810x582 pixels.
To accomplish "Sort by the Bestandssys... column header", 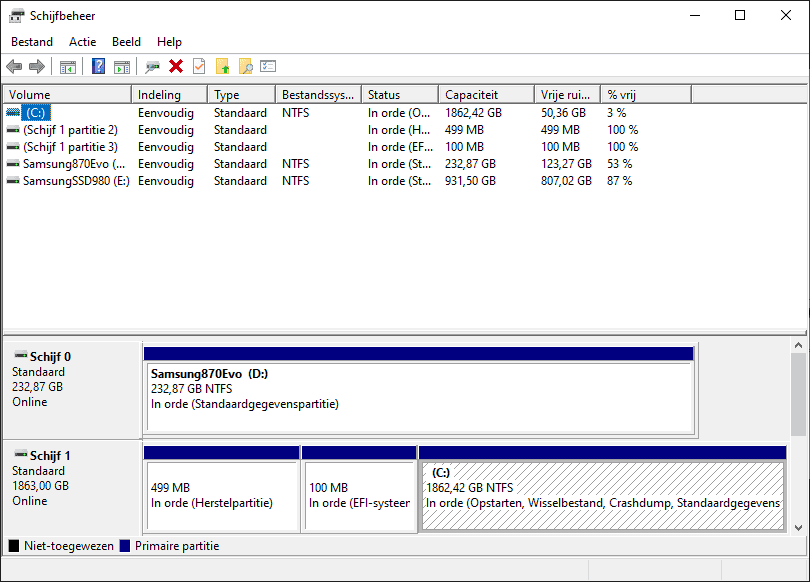I will (318, 95).
